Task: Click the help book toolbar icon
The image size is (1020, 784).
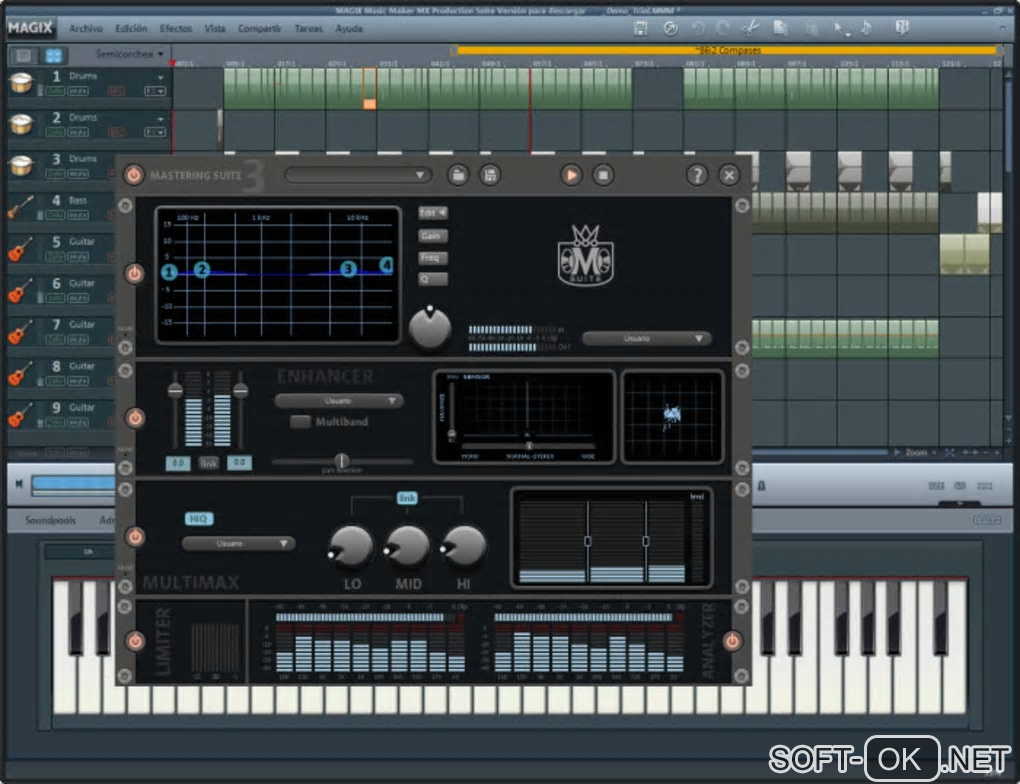Action: click(902, 28)
